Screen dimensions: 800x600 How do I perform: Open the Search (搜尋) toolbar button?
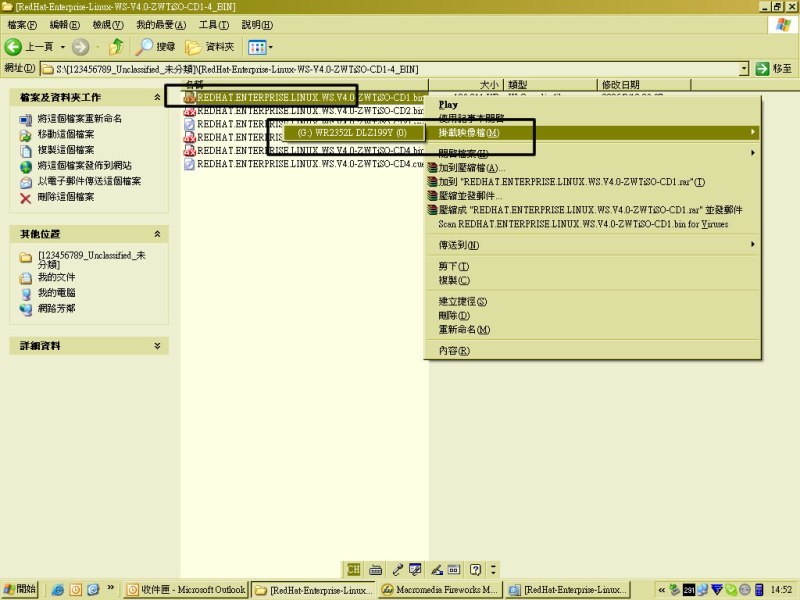pyautogui.click(x=156, y=47)
